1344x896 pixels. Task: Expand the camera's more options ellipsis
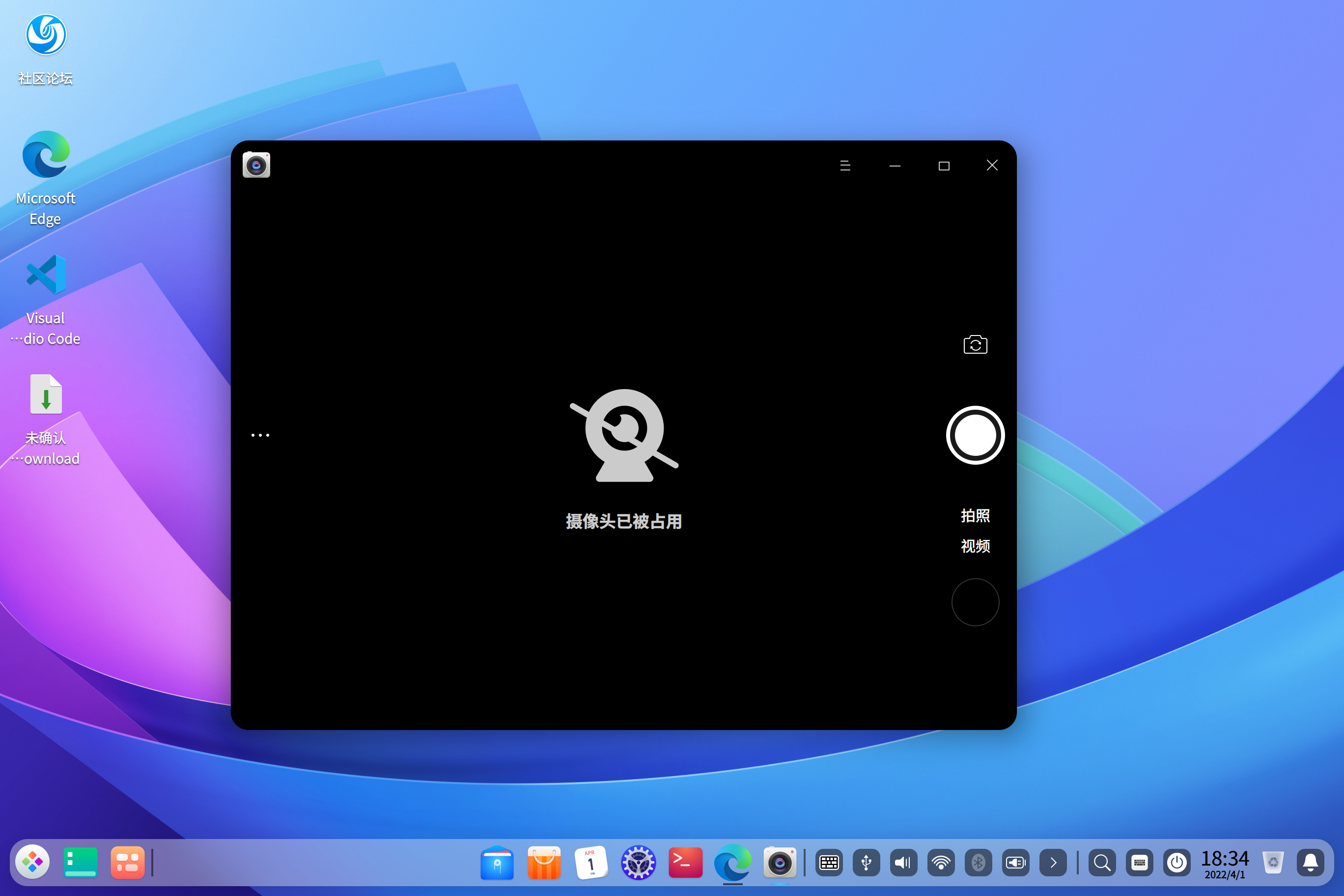click(x=260, y=435)
